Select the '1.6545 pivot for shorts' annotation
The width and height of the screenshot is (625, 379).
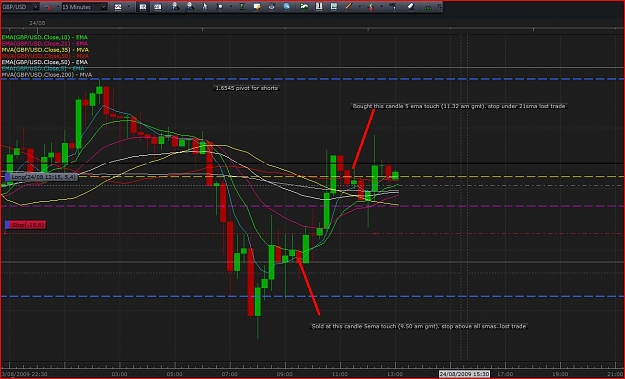click(247, 88)
